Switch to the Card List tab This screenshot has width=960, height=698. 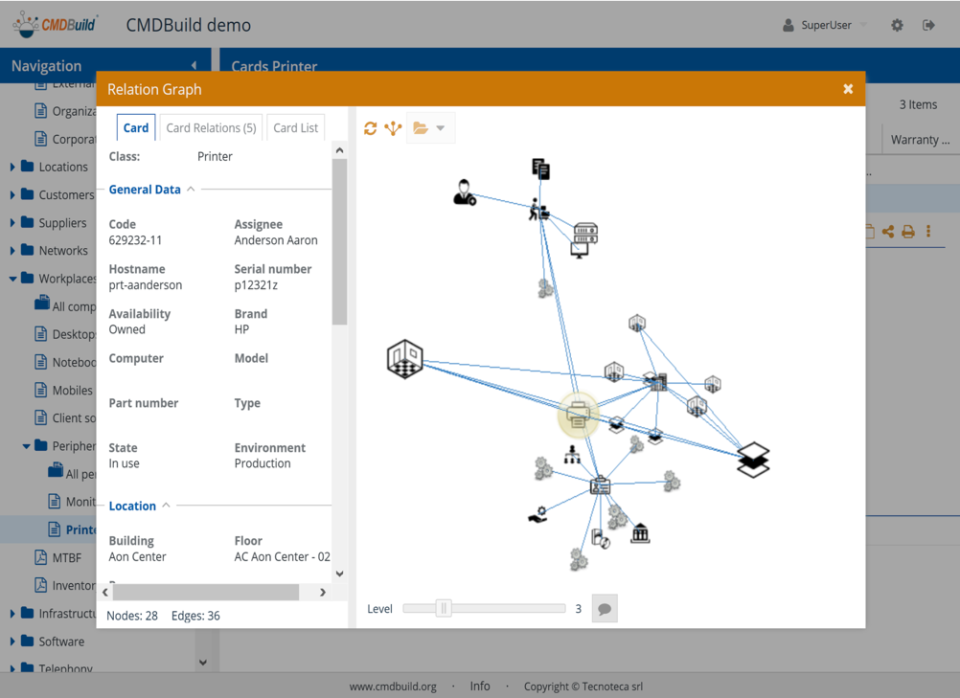[296, 127]
